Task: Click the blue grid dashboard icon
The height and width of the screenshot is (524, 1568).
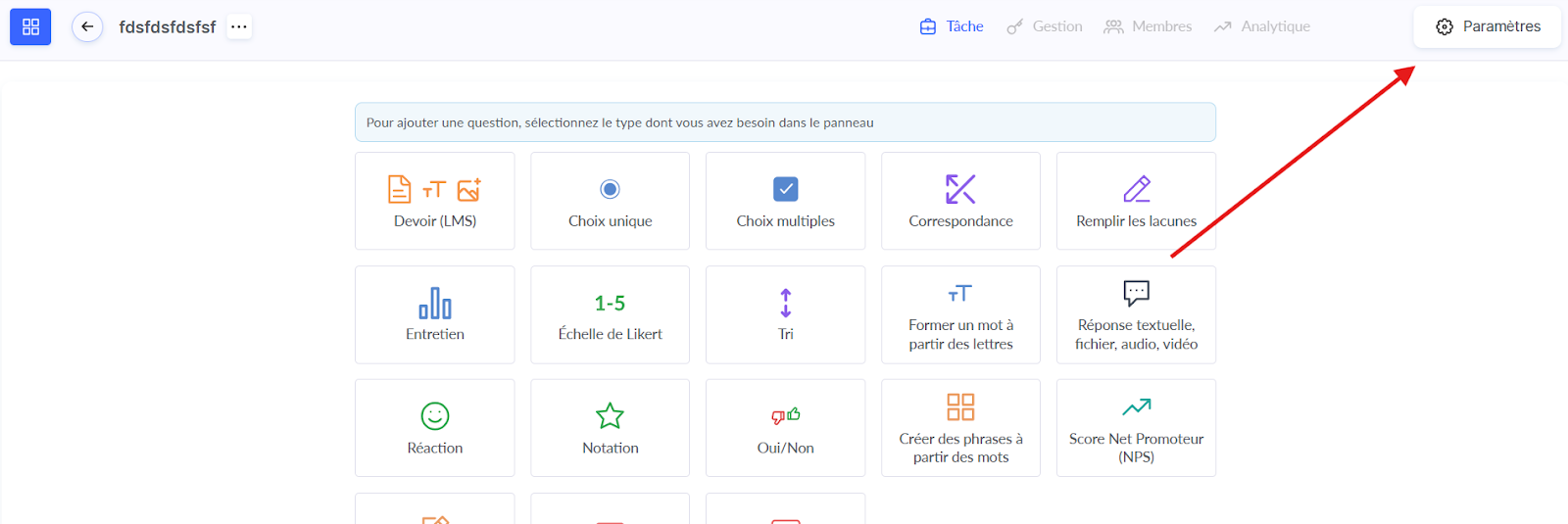Action: coord(30,26)
